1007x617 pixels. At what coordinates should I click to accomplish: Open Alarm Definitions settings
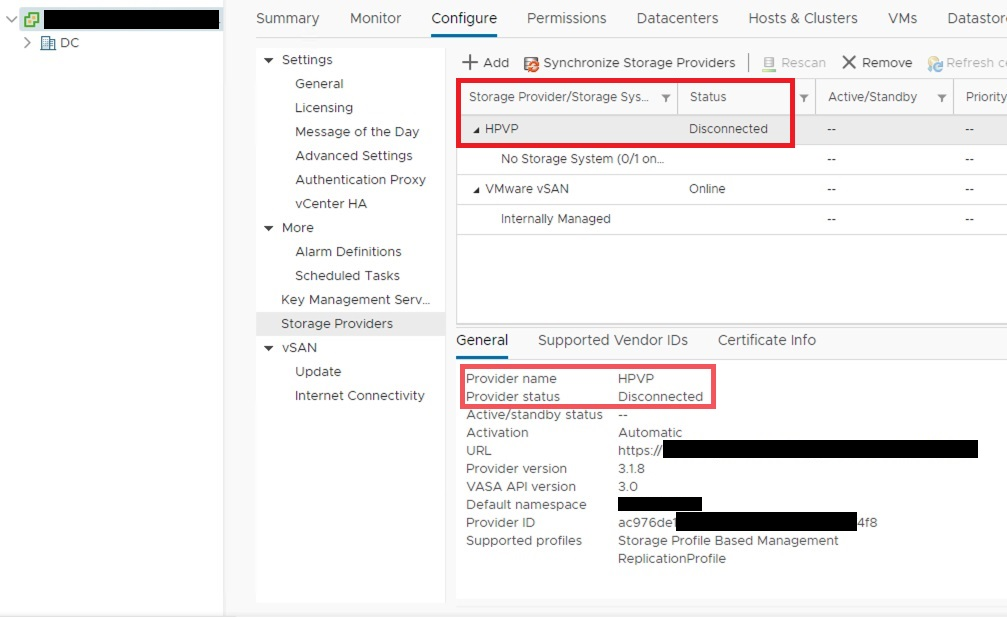(348, 252)
